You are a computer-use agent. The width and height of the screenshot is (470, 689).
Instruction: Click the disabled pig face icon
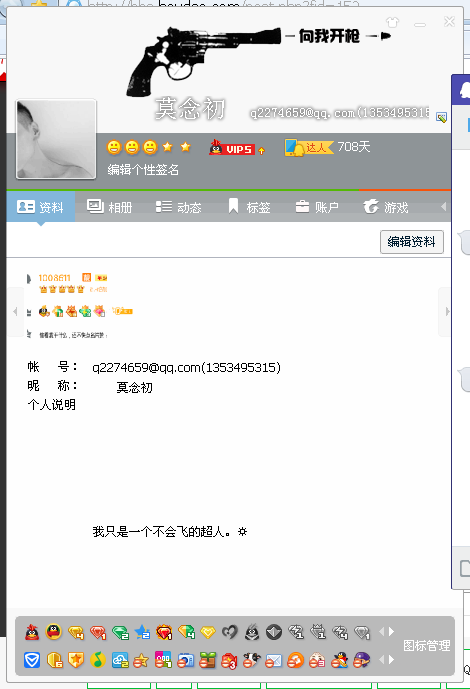318,660
